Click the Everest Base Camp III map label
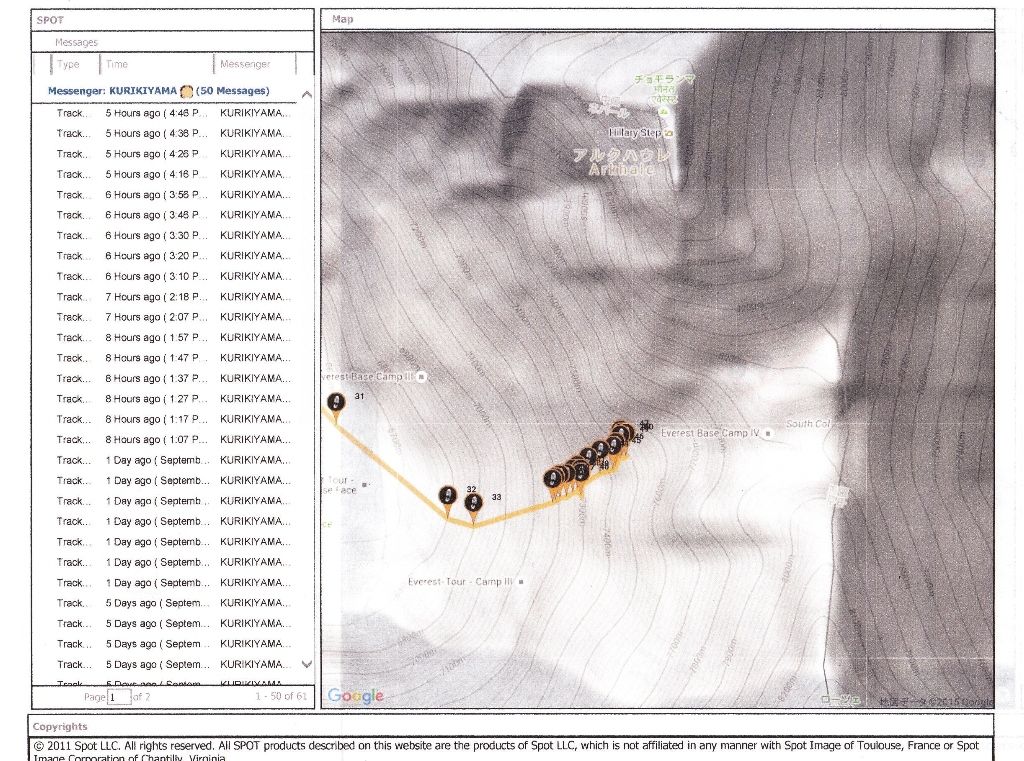 pos(369,377)
